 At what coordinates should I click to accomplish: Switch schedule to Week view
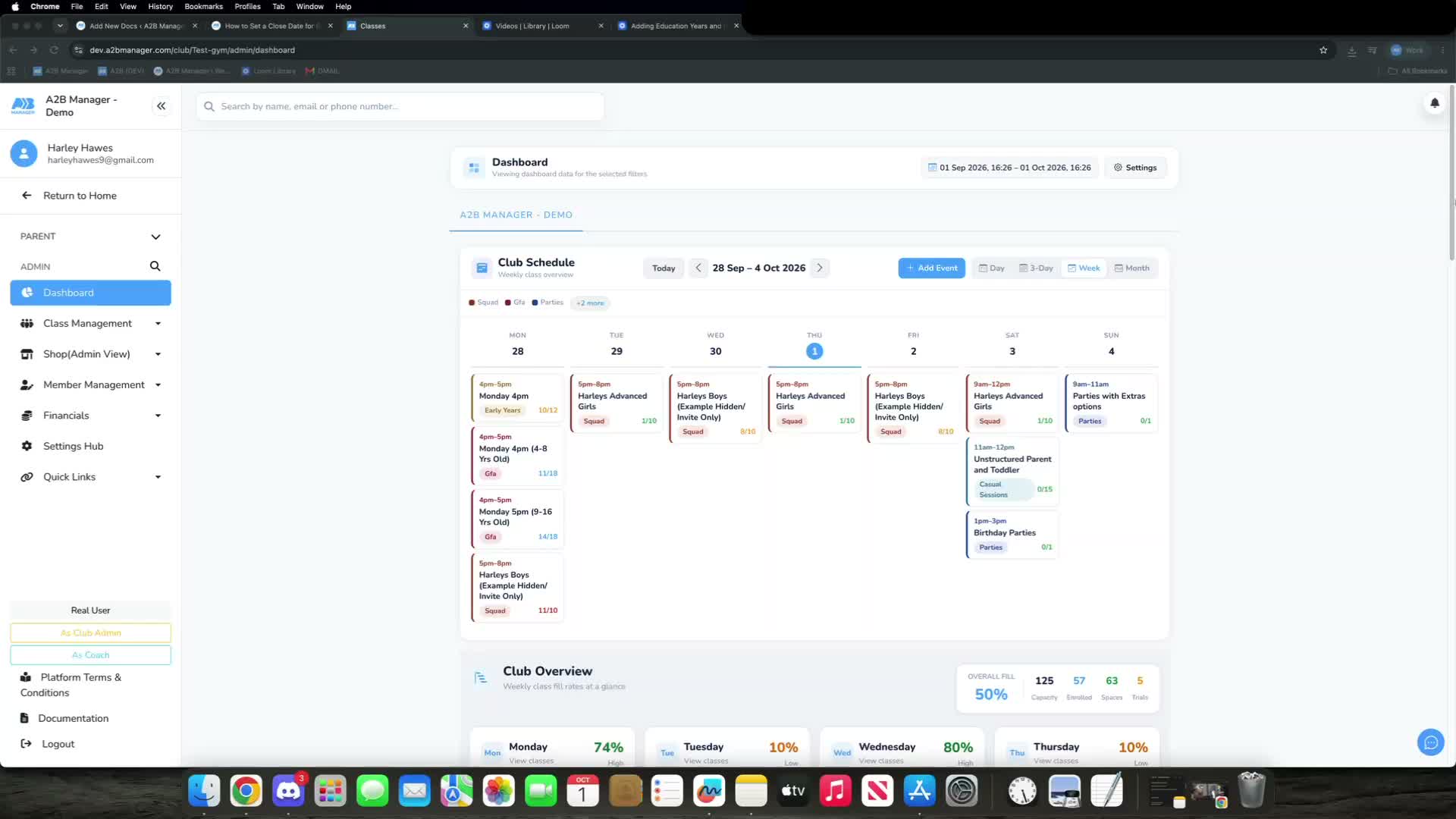tap(1084, 268)
